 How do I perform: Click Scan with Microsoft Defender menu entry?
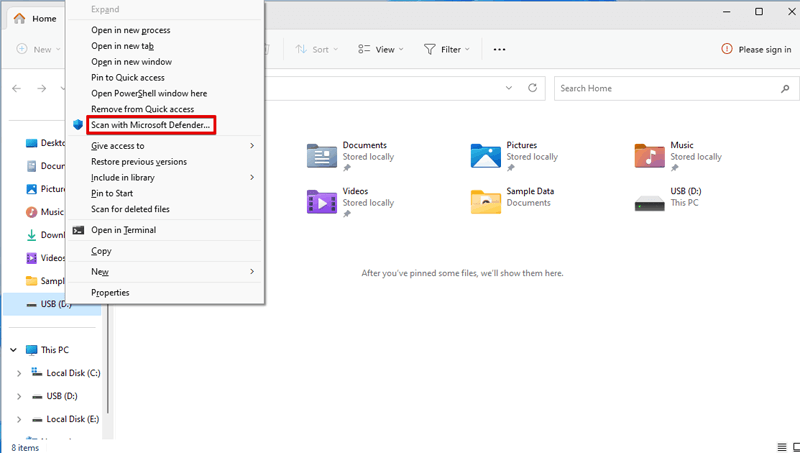[151, 125]
